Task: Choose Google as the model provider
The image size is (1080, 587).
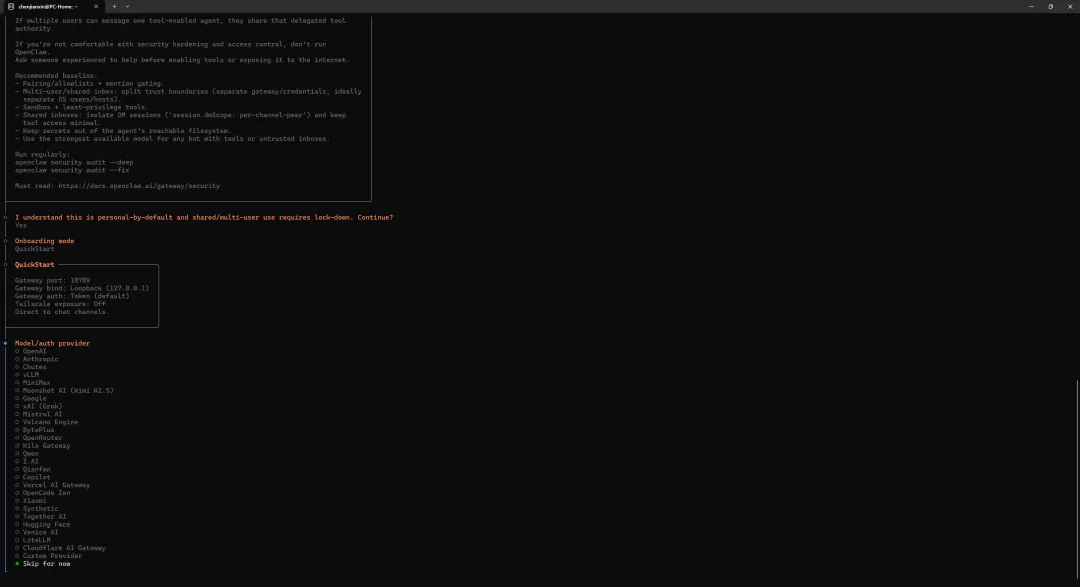Action: coord(31,398)
